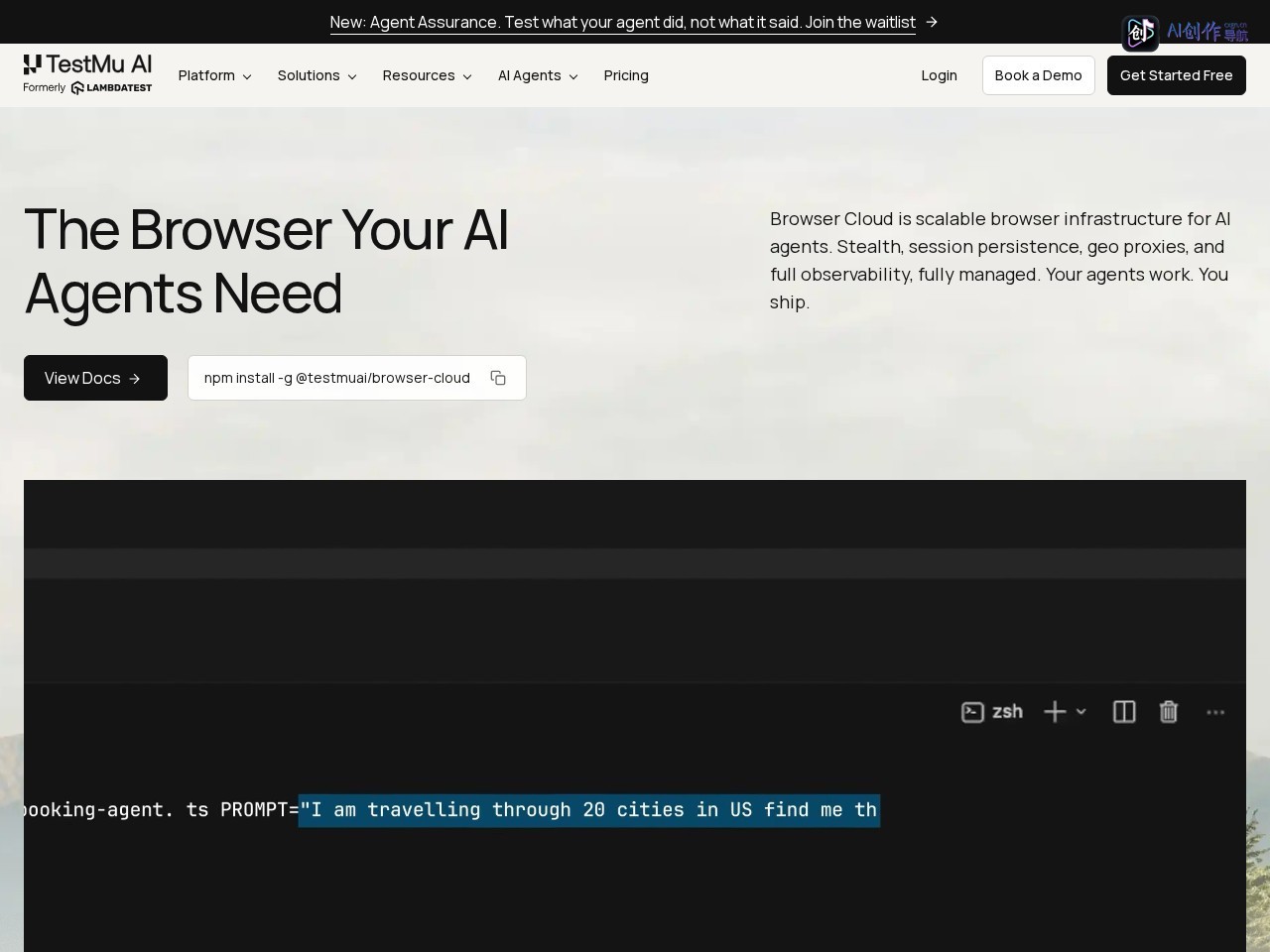
Task: Open the dropdown chevron beside terminal plus
Action: pyautogui.click(x=1081, y=712)
